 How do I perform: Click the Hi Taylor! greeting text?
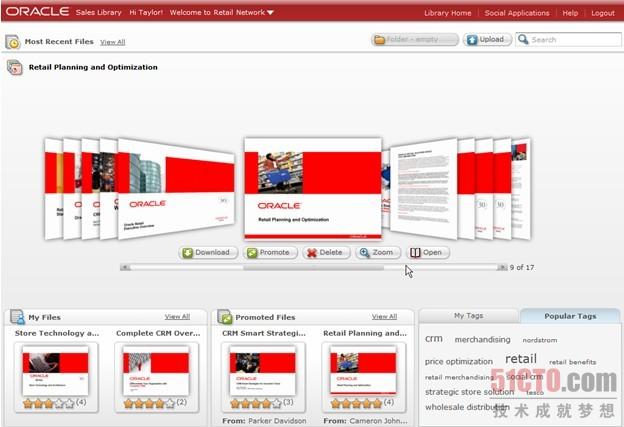pos(146,12)
